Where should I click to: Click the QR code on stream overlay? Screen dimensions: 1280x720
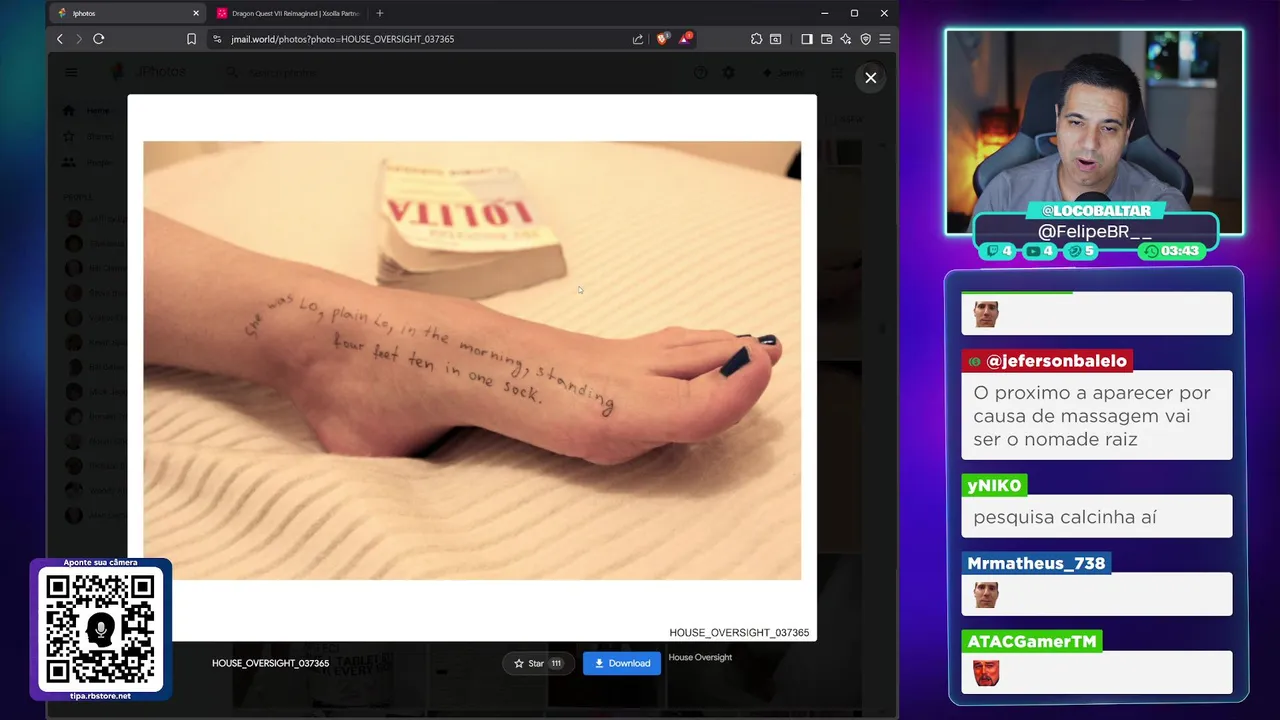pyautogui.click(x=100, y=630)
